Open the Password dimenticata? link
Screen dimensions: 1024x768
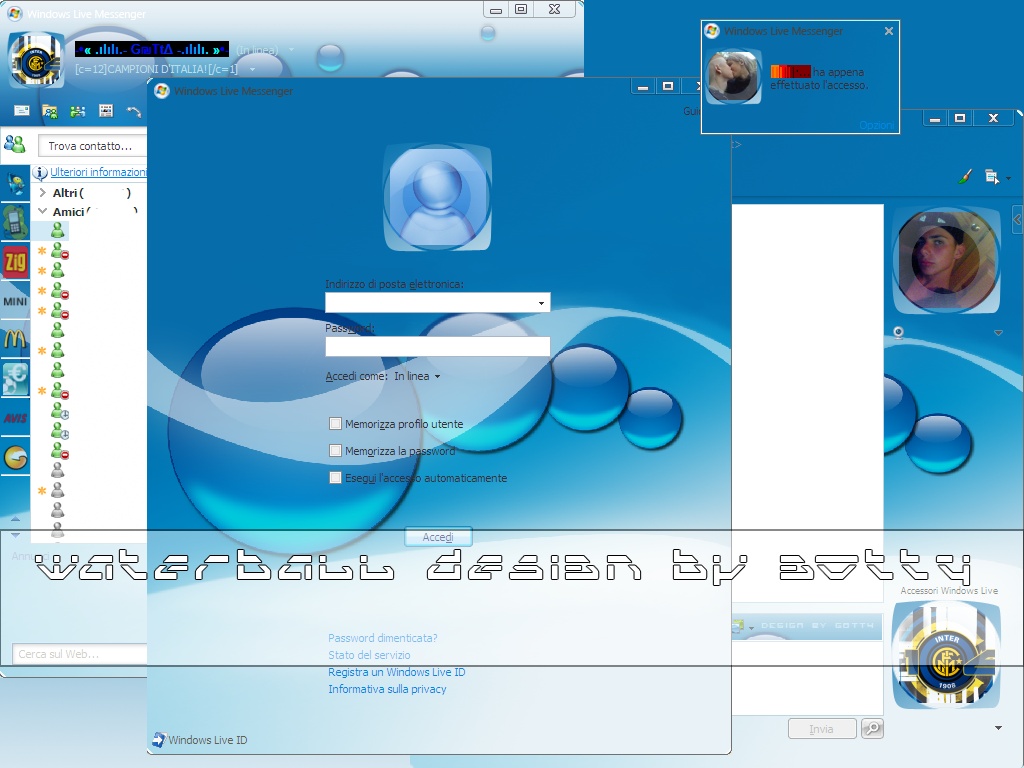point(383,638)
